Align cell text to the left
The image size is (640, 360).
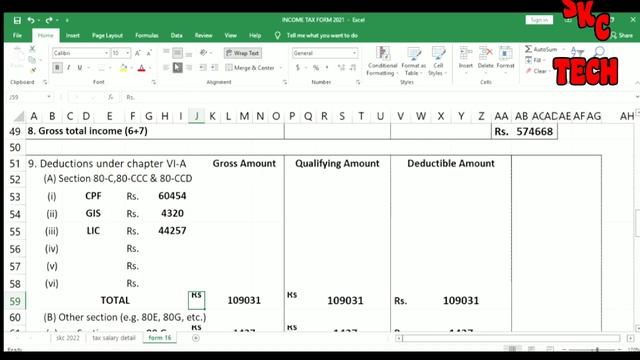166,67
